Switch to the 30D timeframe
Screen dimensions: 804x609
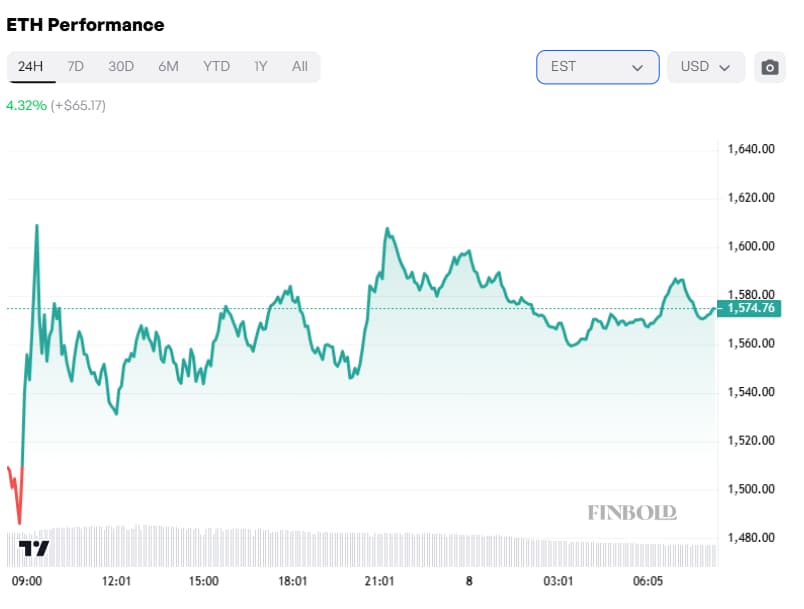(121, 67)
